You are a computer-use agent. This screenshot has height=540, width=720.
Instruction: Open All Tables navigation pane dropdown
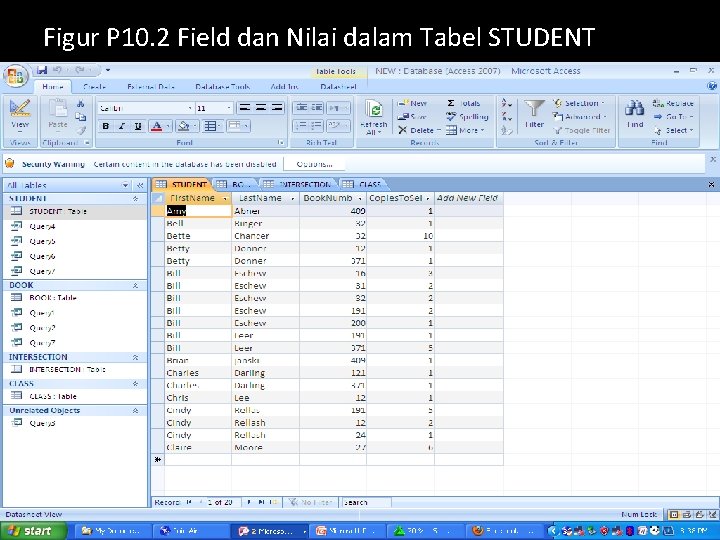(x=125, y=185)
